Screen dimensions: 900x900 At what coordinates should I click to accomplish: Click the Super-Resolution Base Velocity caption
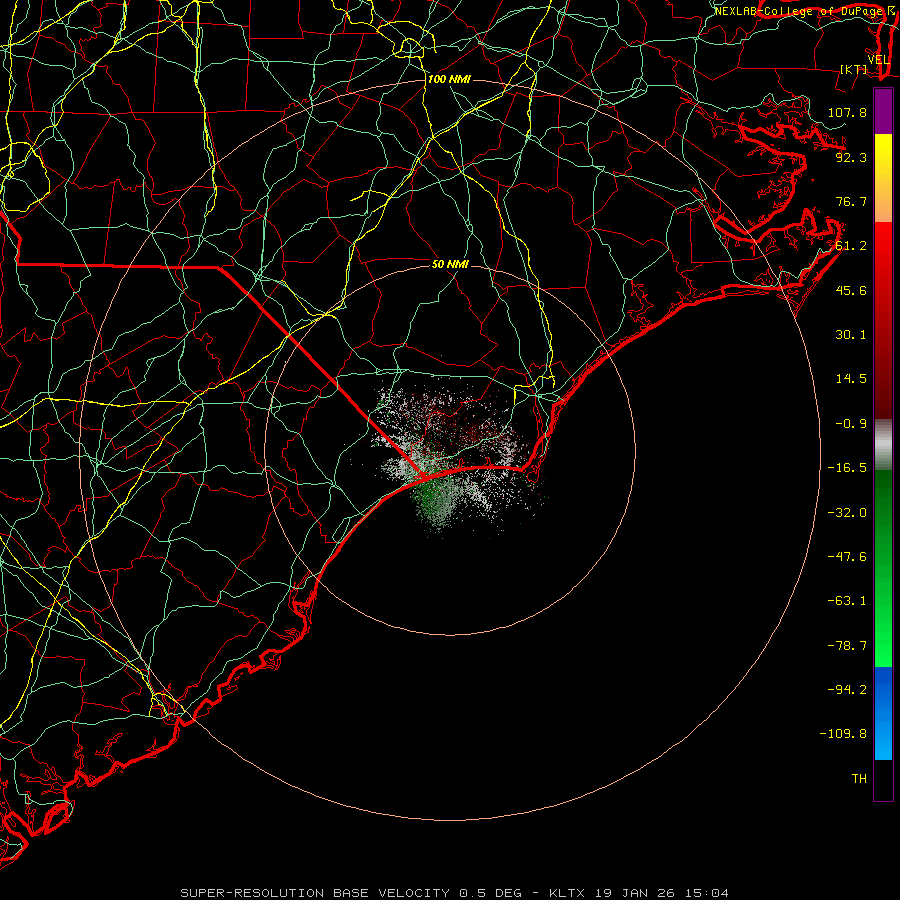[454, 893]
